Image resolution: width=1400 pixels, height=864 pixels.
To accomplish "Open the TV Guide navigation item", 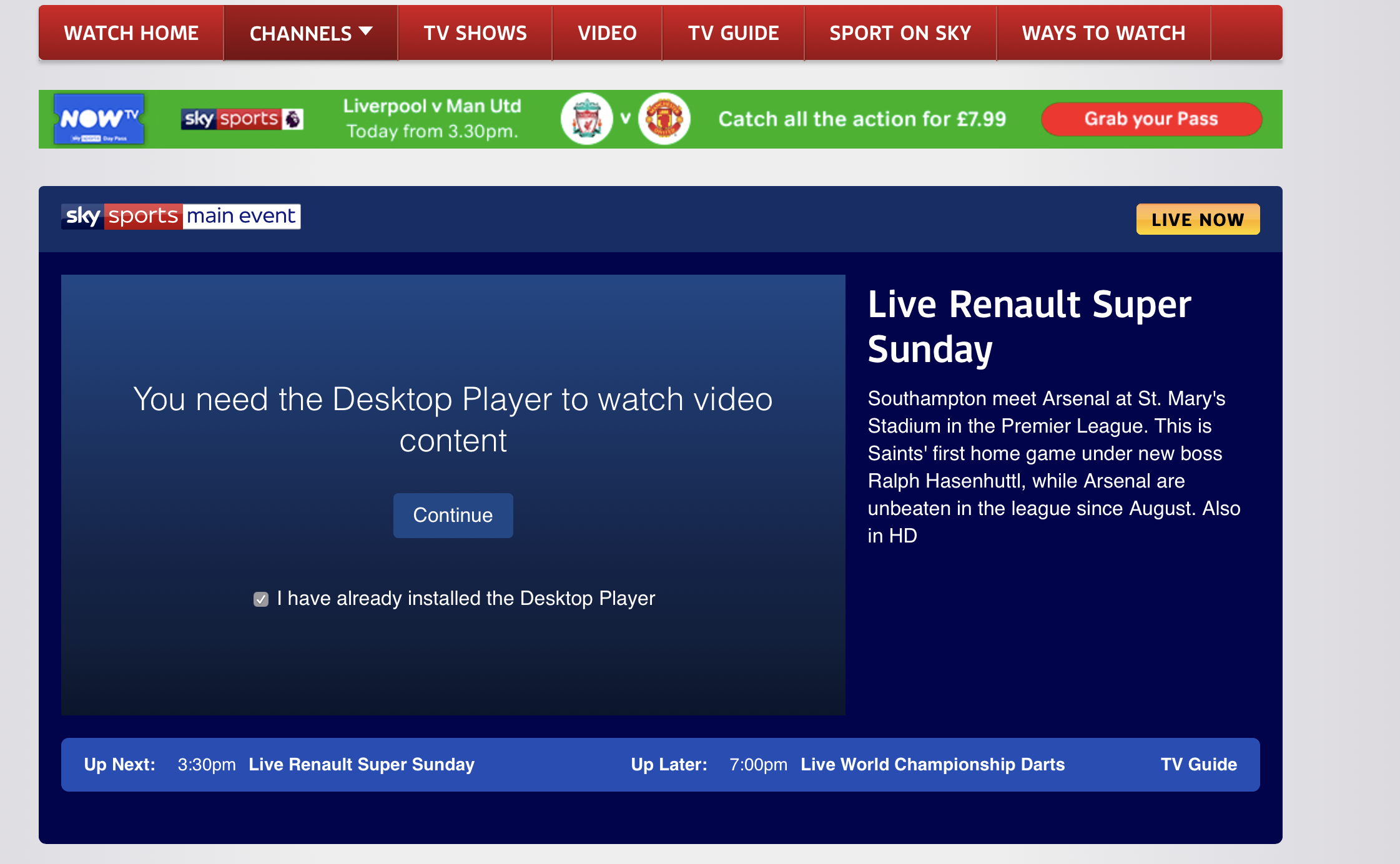I will (x=733, y=33).
